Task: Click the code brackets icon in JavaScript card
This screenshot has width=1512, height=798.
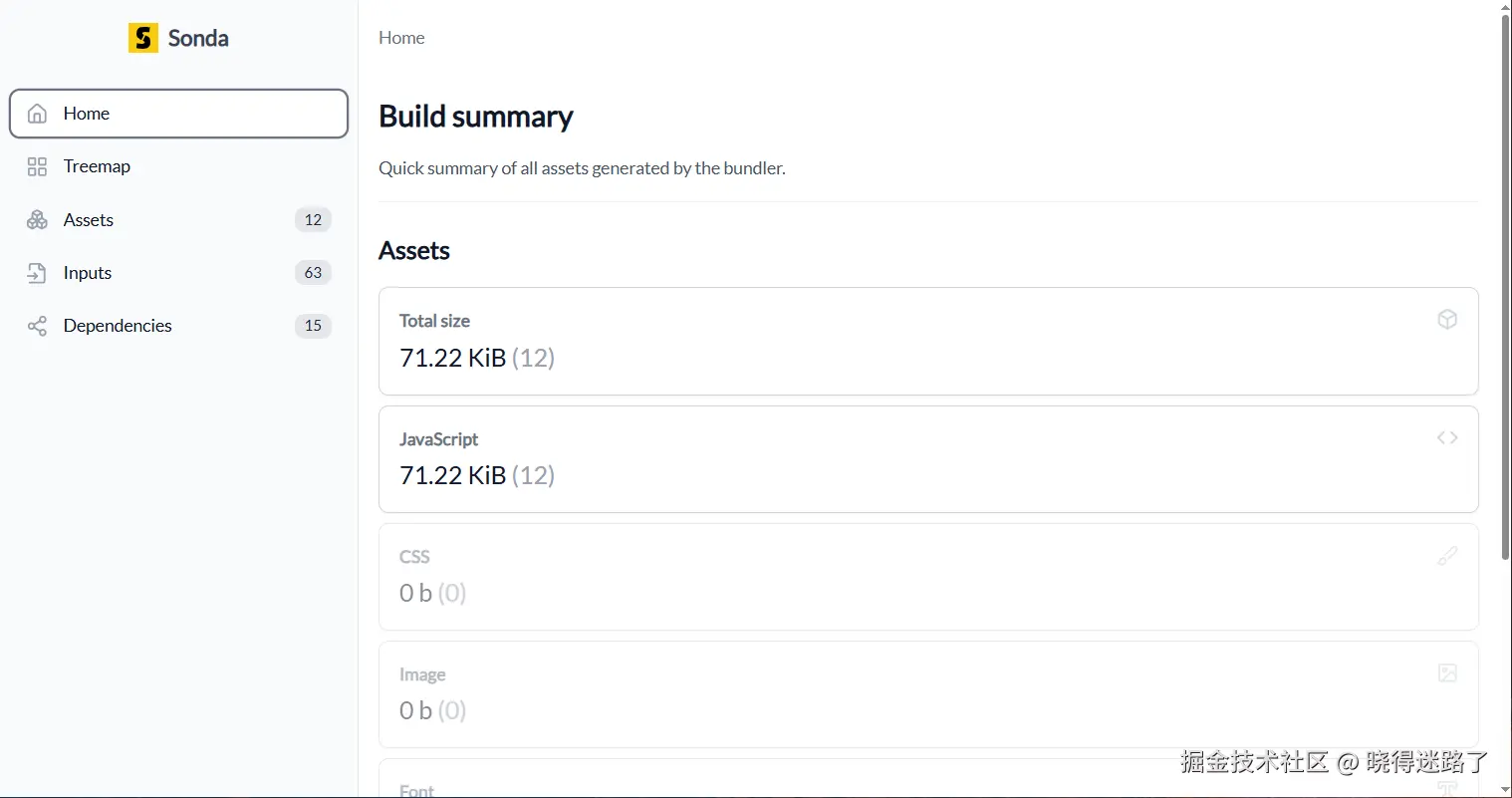Action: (x=1447, y=437)
